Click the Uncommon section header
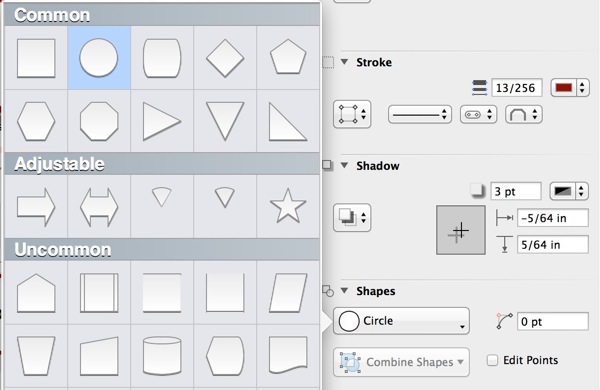This screenshot has width=600, height=390. (x=162, y=250)
